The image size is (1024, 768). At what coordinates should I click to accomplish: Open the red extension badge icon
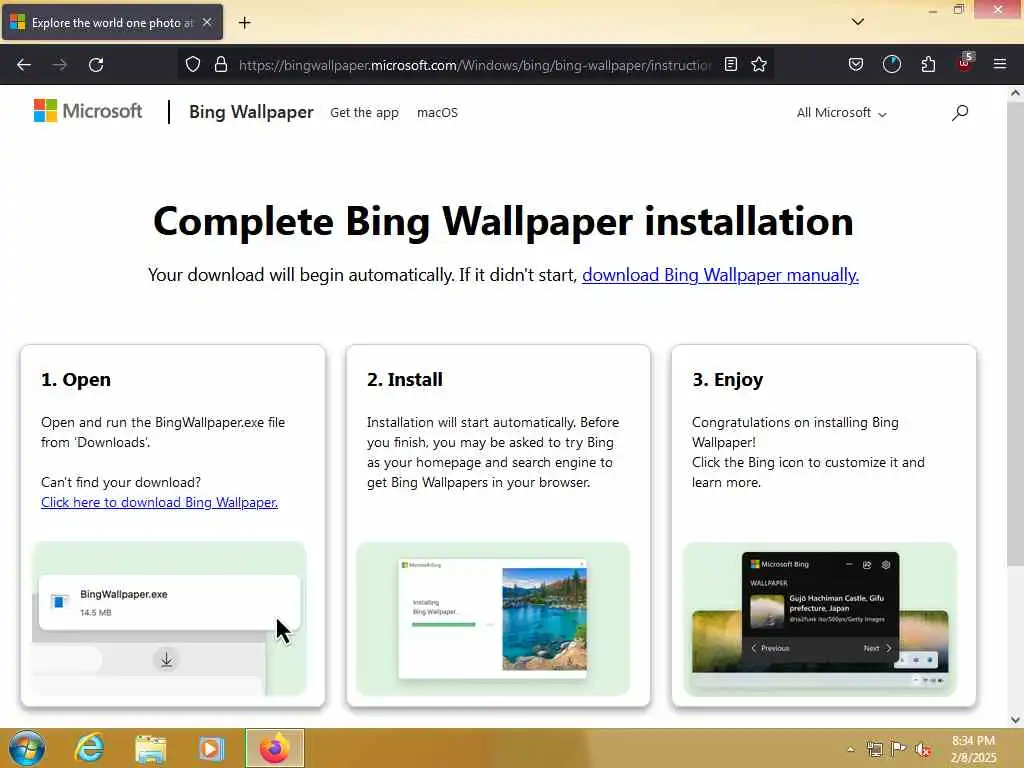tap(965, 63)
